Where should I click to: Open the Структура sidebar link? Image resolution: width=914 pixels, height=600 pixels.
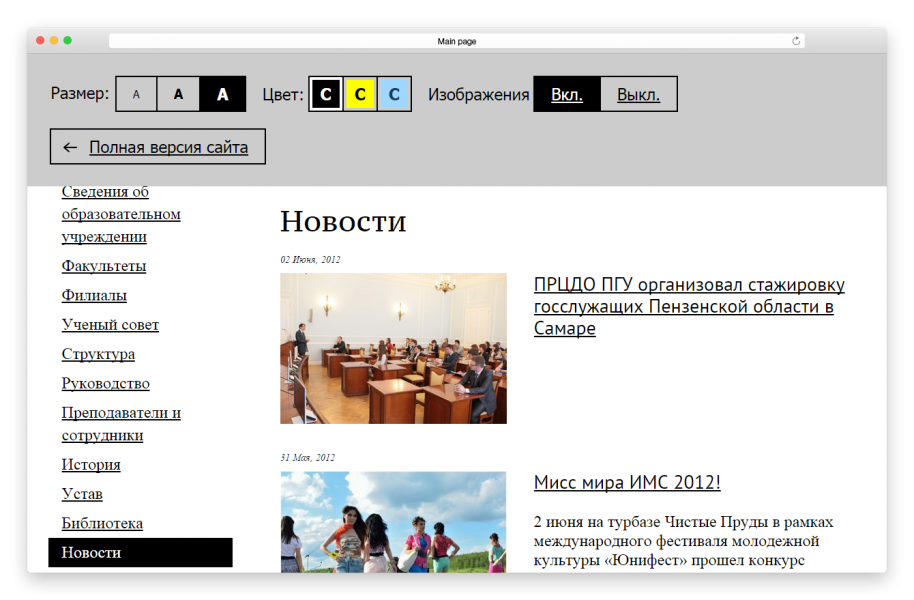98,354
